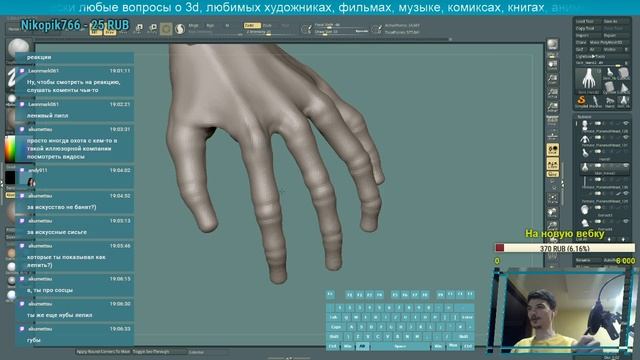The height and width of the screenshot is (360, 640).
Task: Click Esc key on on-screen keyboard overlay
Action: tap(330, 294)
